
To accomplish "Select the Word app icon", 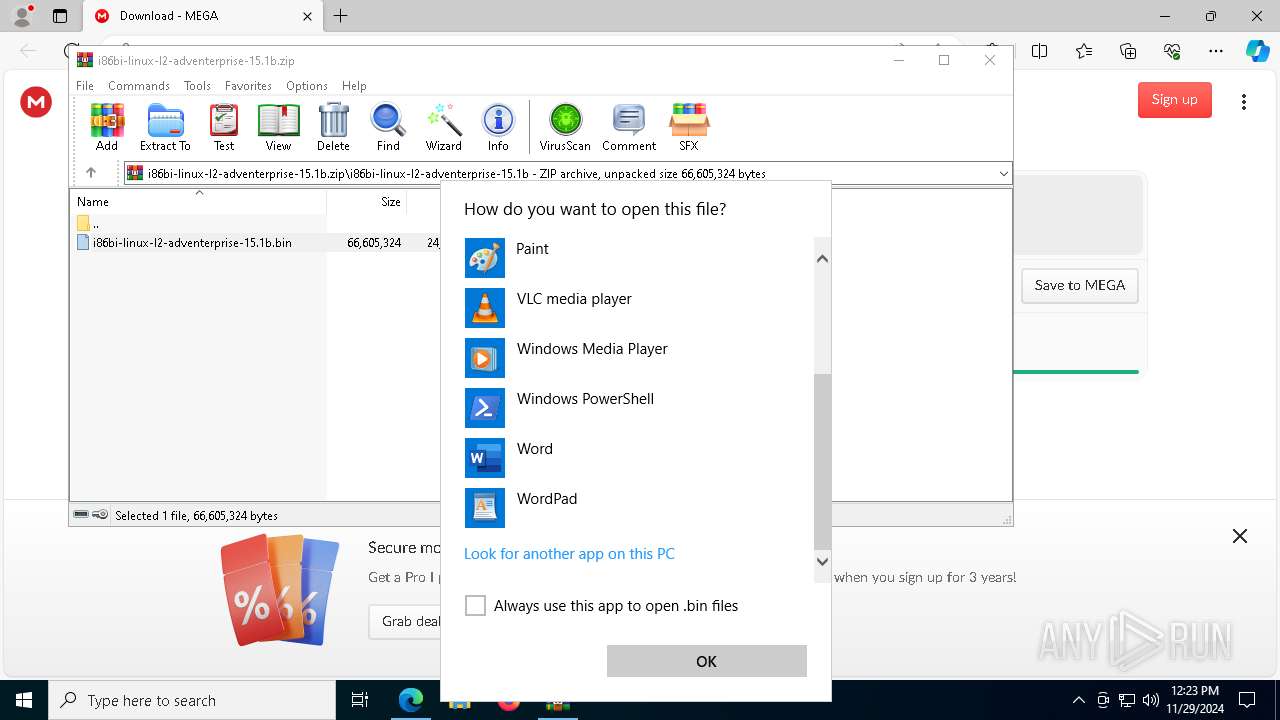I will [485, 458].
